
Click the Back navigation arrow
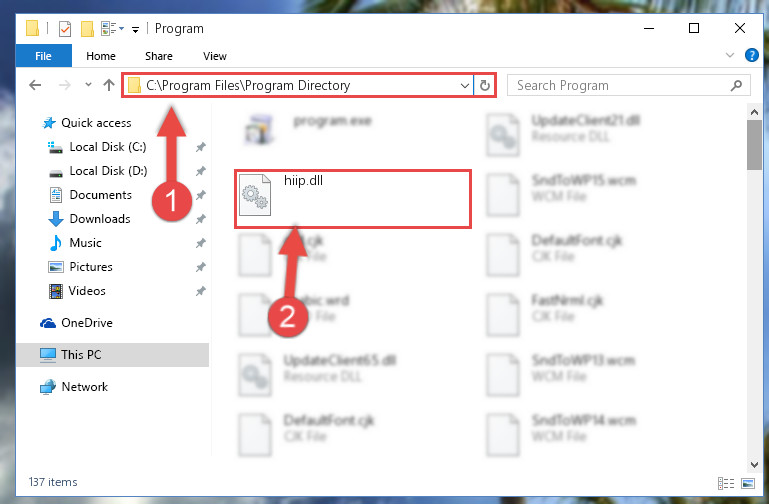pos(35,85)
